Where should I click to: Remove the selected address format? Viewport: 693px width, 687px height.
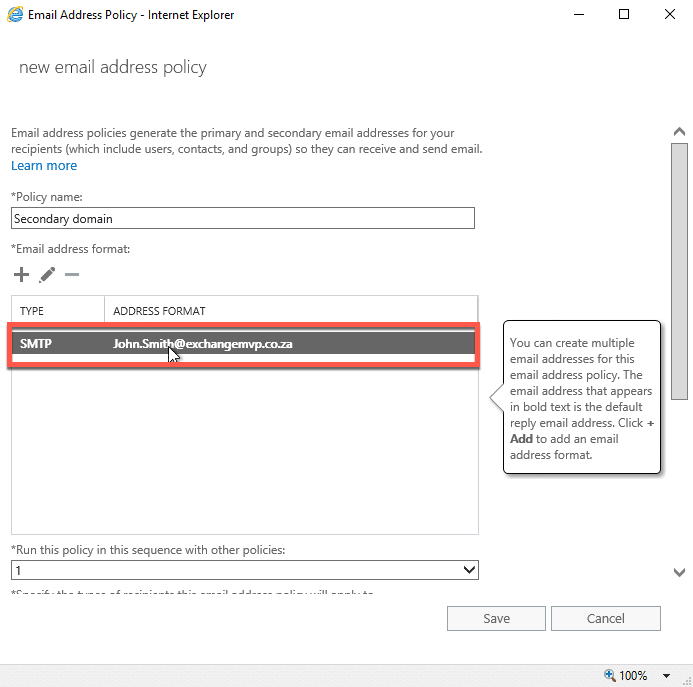[72, 275]
